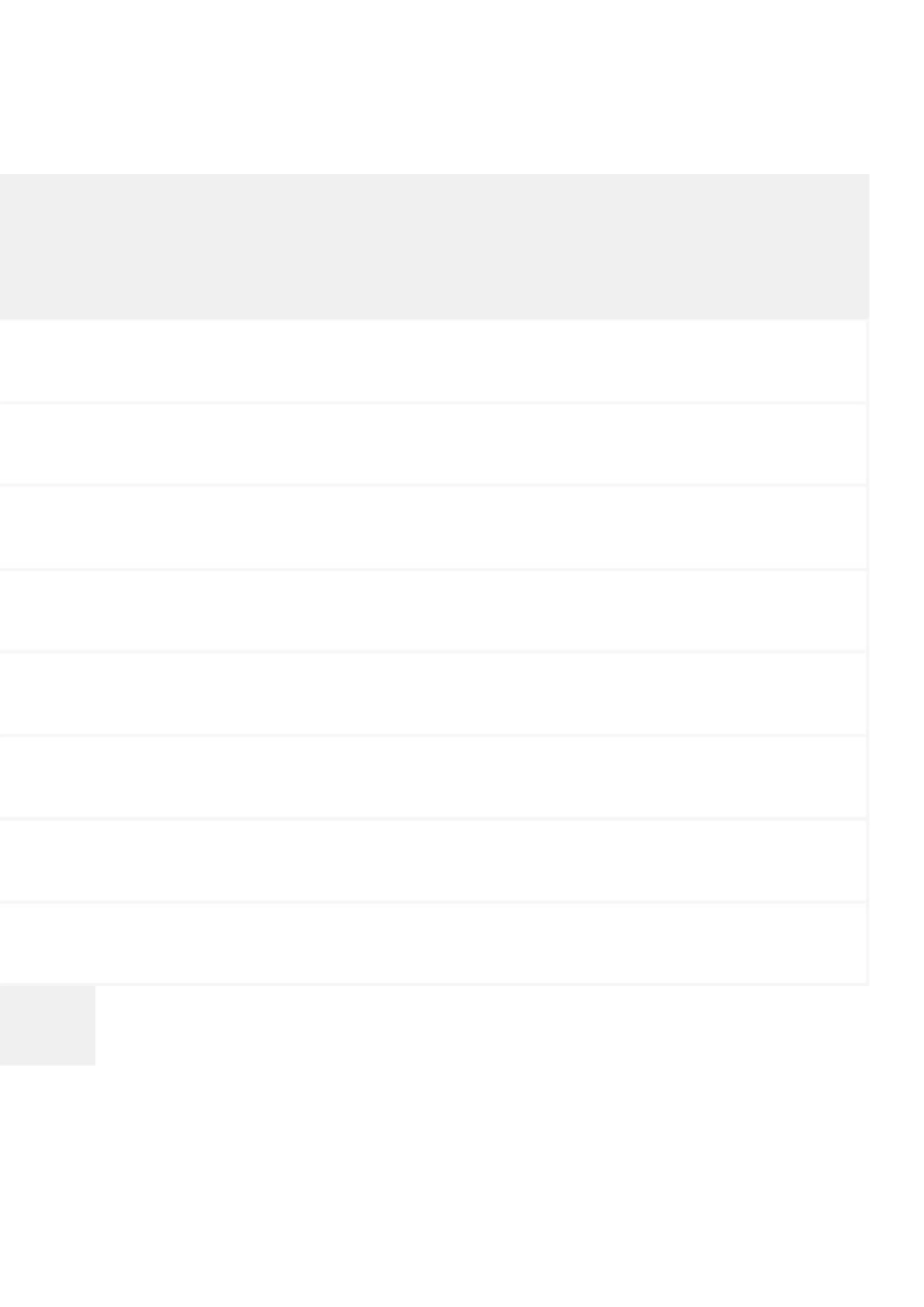Screen dimensions: 924x1307
Task: Click divider between fourth and fifth rows
Action: click(434, 652)
